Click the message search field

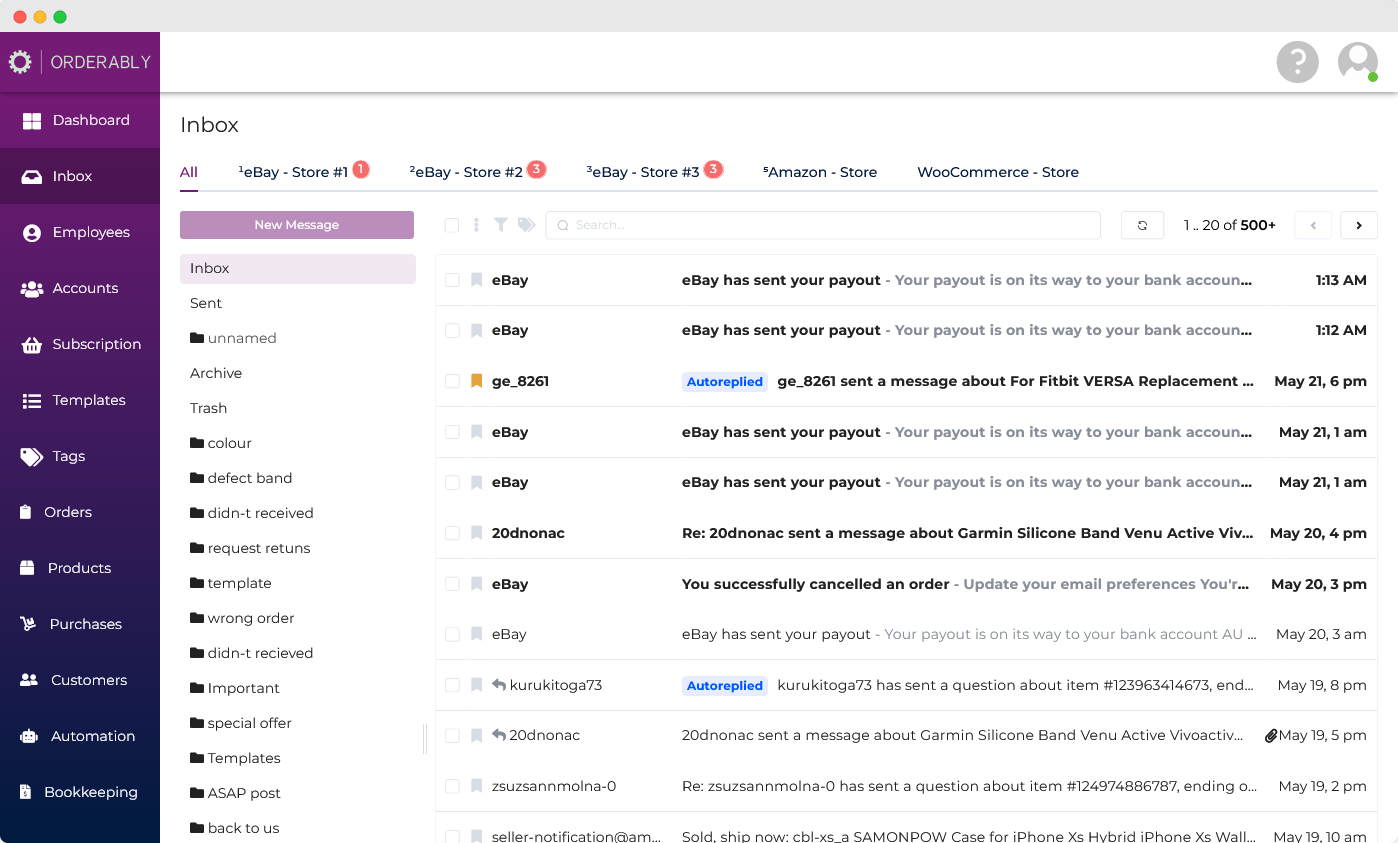pyautogui.click(x=823, y=225)
